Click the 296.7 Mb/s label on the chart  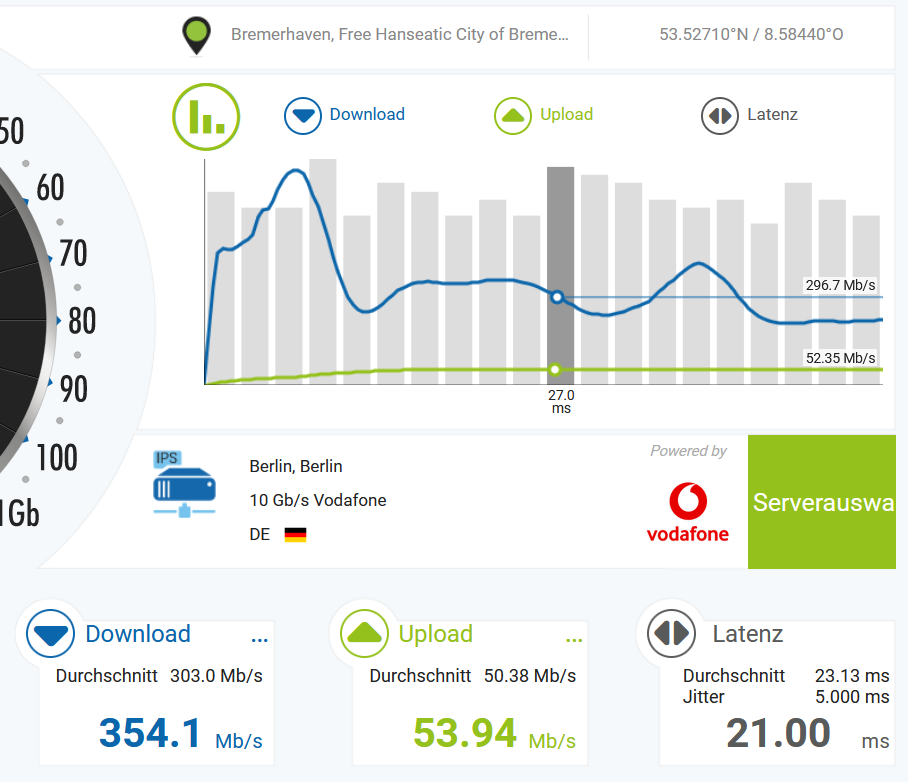tap(841, 284)
